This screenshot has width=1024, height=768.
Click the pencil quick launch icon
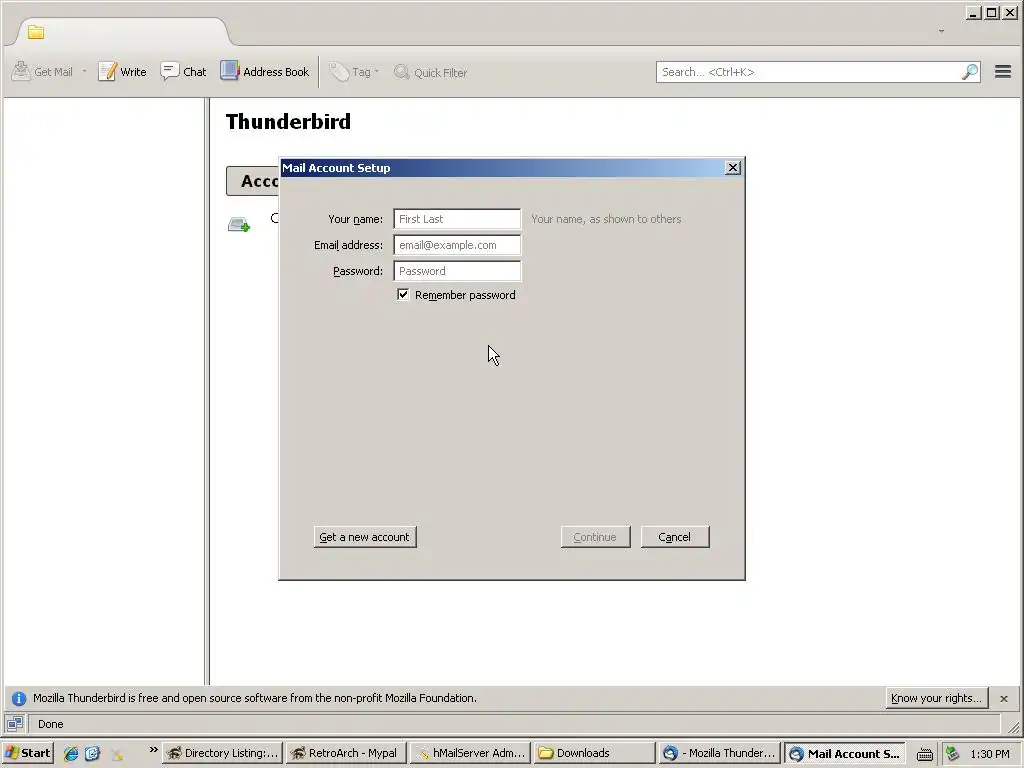tap(116, 754)
